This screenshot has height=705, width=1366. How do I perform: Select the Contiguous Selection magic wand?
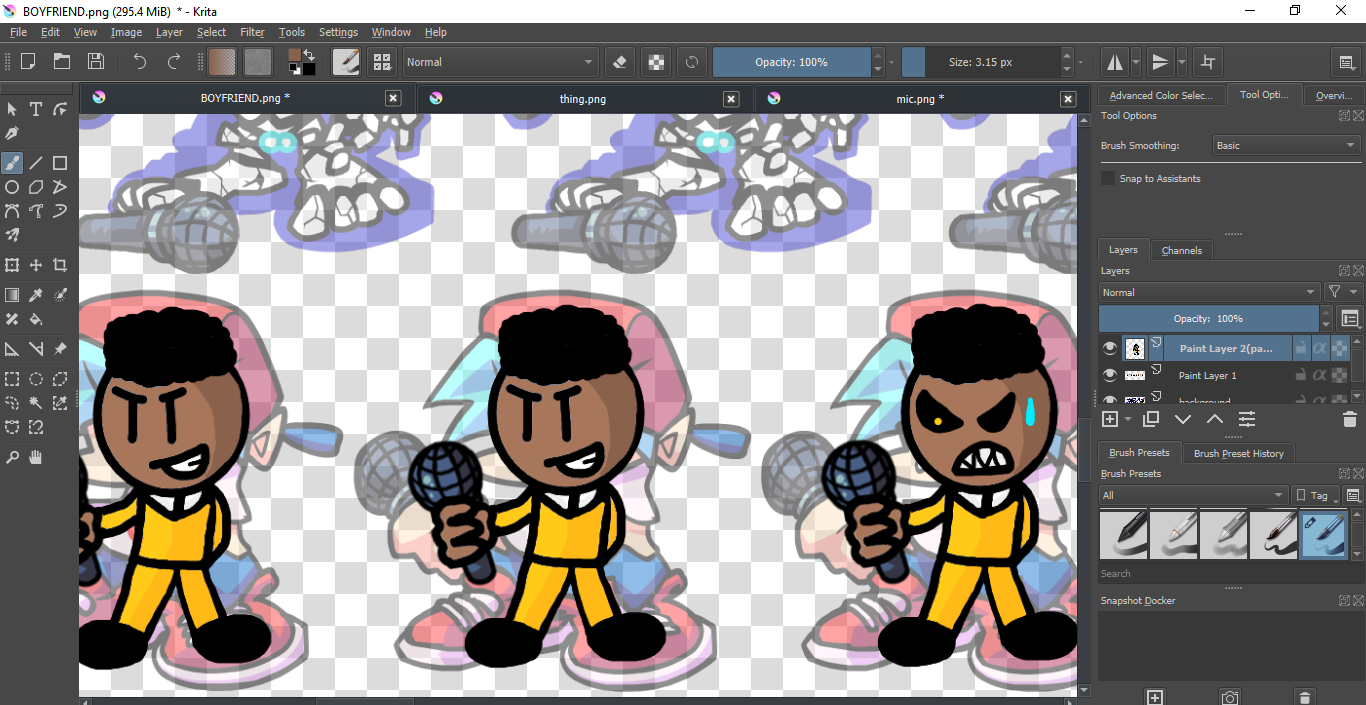[36, 403]
